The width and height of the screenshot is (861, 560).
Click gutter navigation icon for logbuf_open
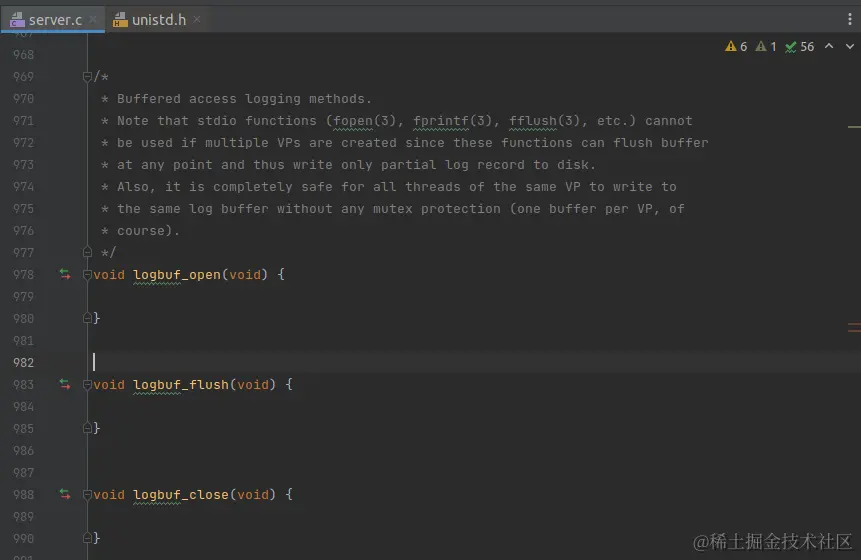[65, 275]
